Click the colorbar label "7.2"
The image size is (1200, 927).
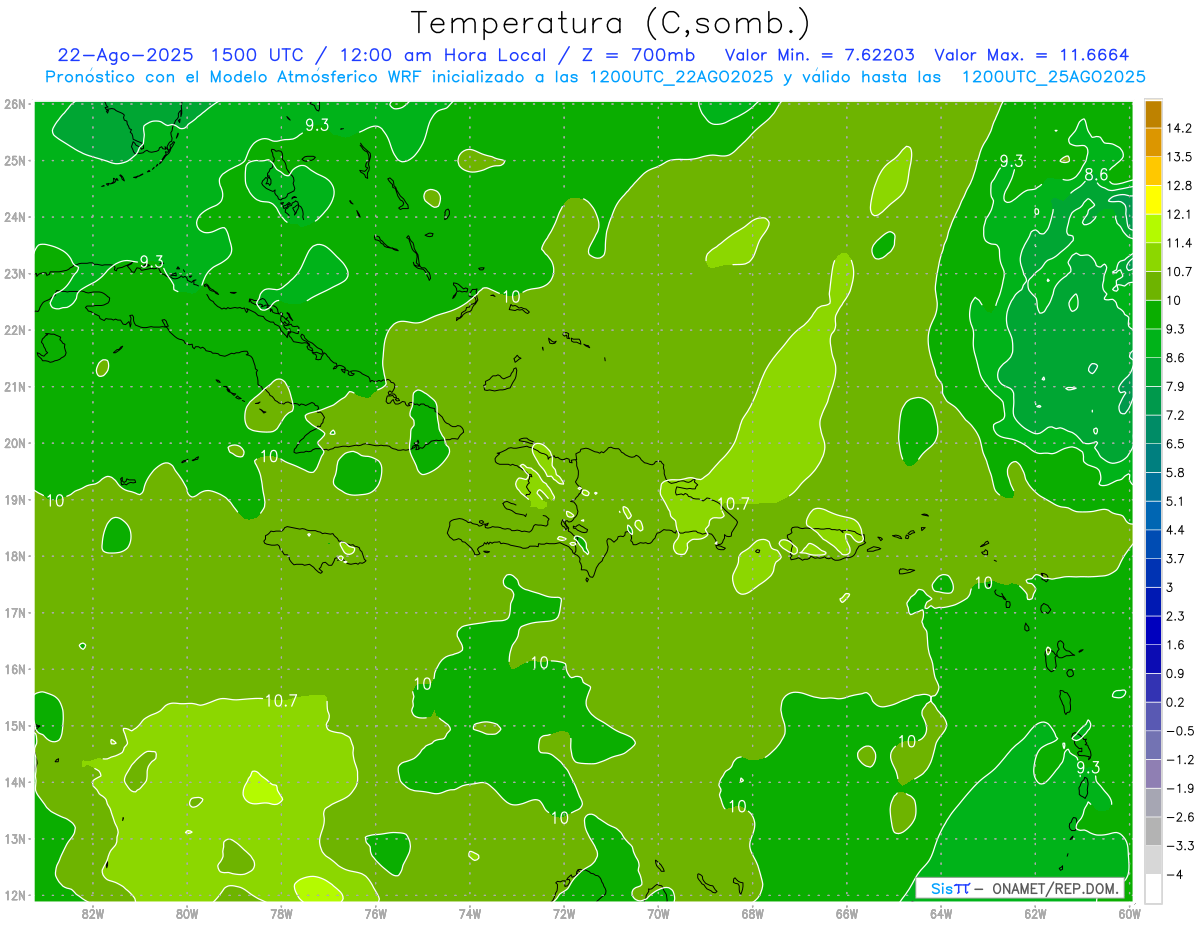pos(1176,415)
